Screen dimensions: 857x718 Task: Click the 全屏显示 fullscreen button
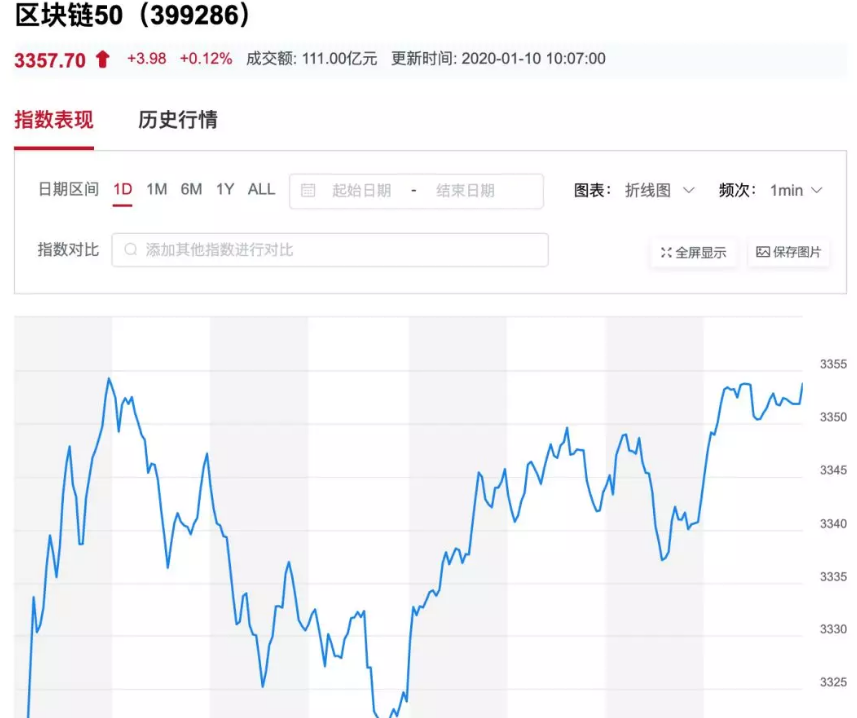coord(694,252)
